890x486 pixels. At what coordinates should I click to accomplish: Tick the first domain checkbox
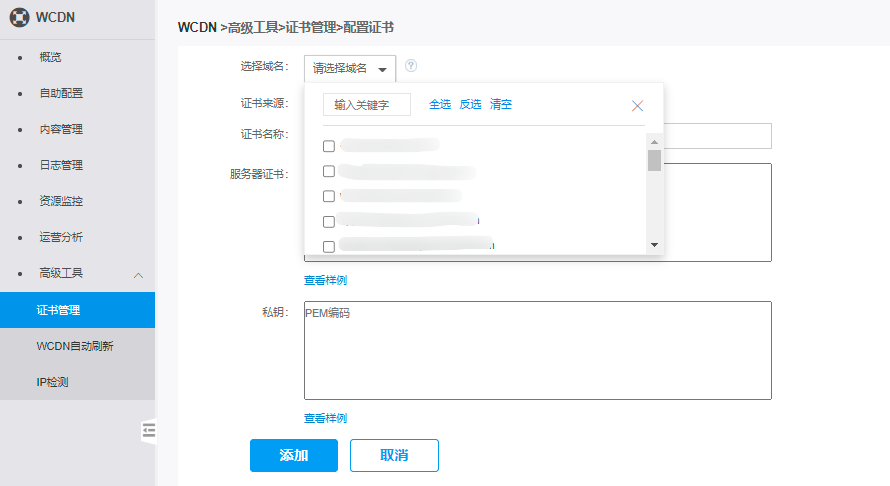[329, 146]
